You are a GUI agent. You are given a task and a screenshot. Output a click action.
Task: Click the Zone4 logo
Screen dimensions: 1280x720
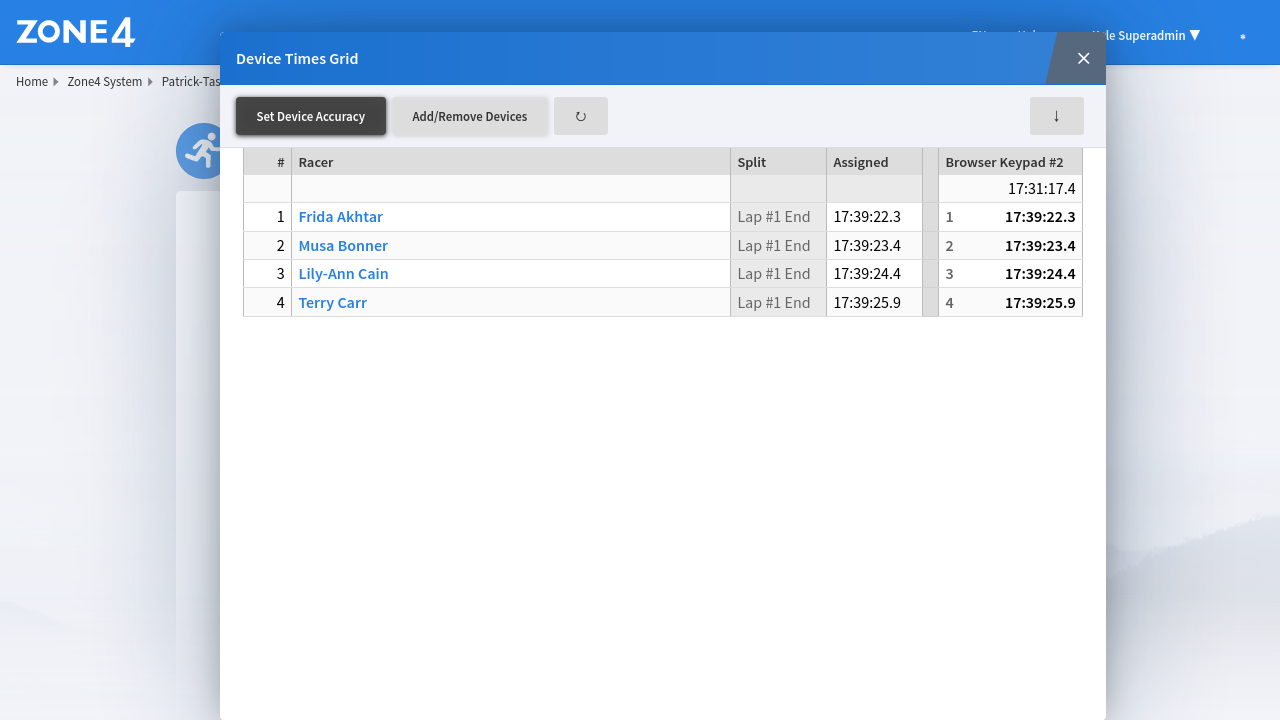tap(76, 32)
